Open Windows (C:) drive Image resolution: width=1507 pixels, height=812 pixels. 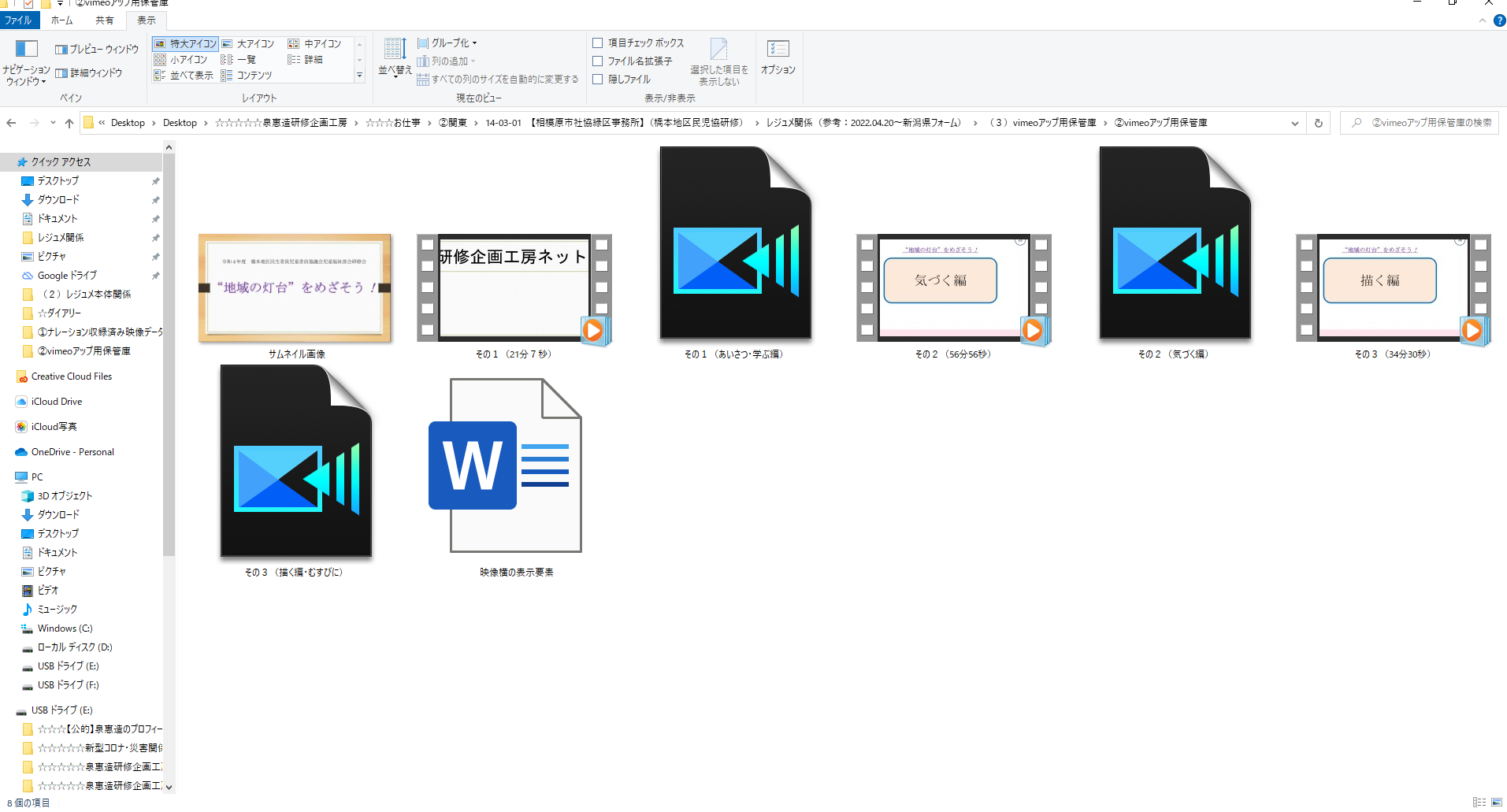[x=65, y=628]
